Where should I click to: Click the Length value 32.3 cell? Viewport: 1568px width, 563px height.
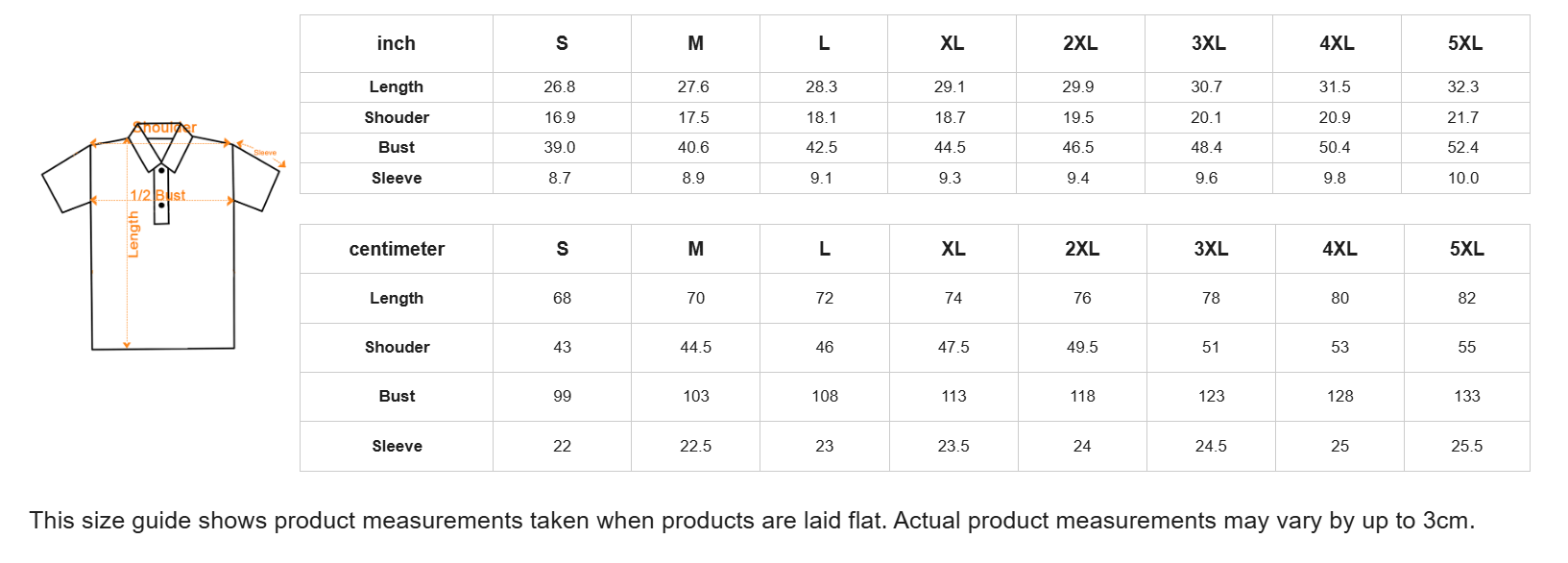tap(1463, 86)
